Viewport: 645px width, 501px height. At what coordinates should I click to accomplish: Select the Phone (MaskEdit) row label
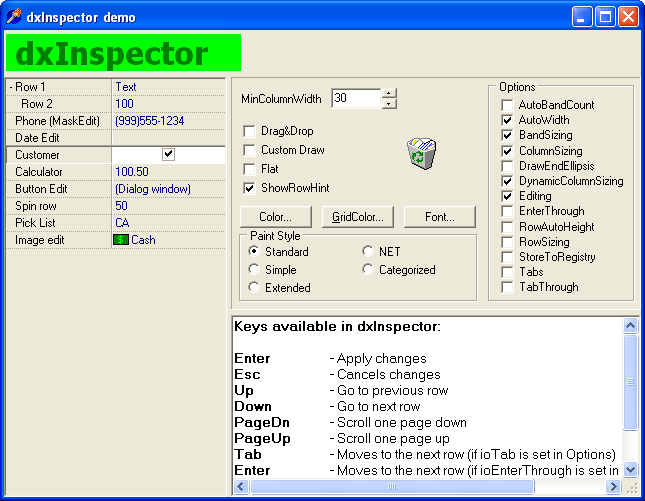[x=57, y=121]
